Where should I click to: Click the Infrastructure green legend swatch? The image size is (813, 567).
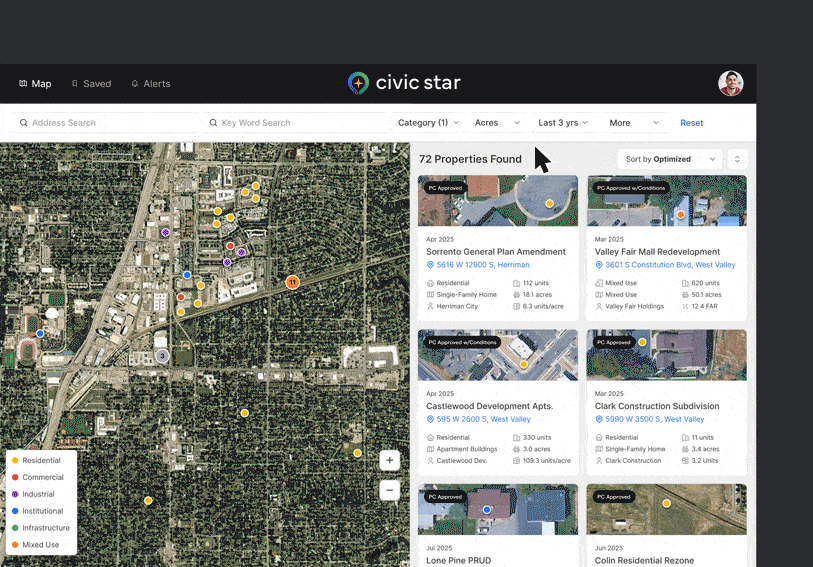coord(15,528)
